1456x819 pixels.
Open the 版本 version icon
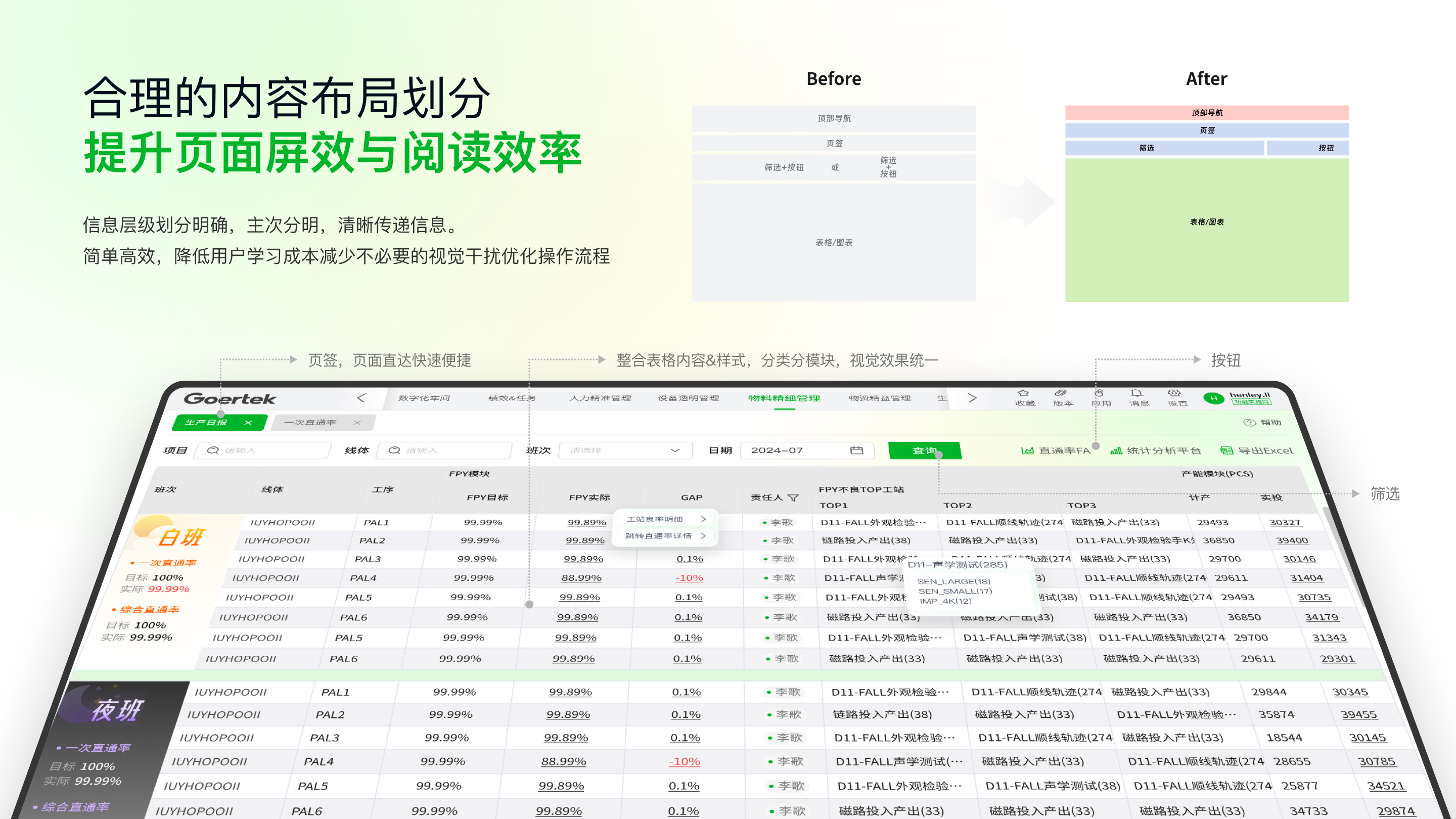[1060, 393]
